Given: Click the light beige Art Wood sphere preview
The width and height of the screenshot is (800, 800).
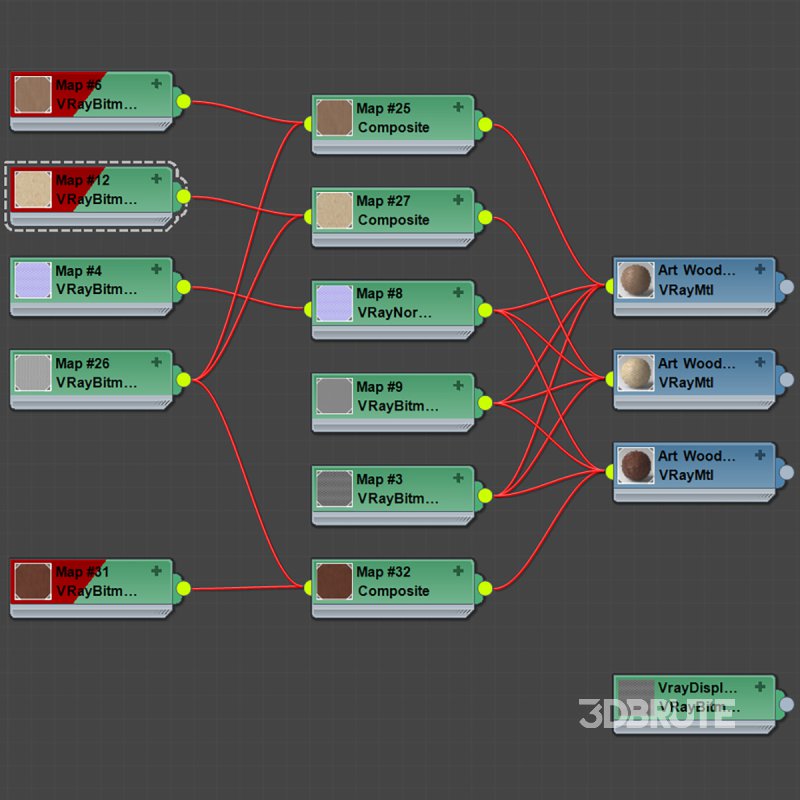Looking at the screenshot, I should coord(635,373).
